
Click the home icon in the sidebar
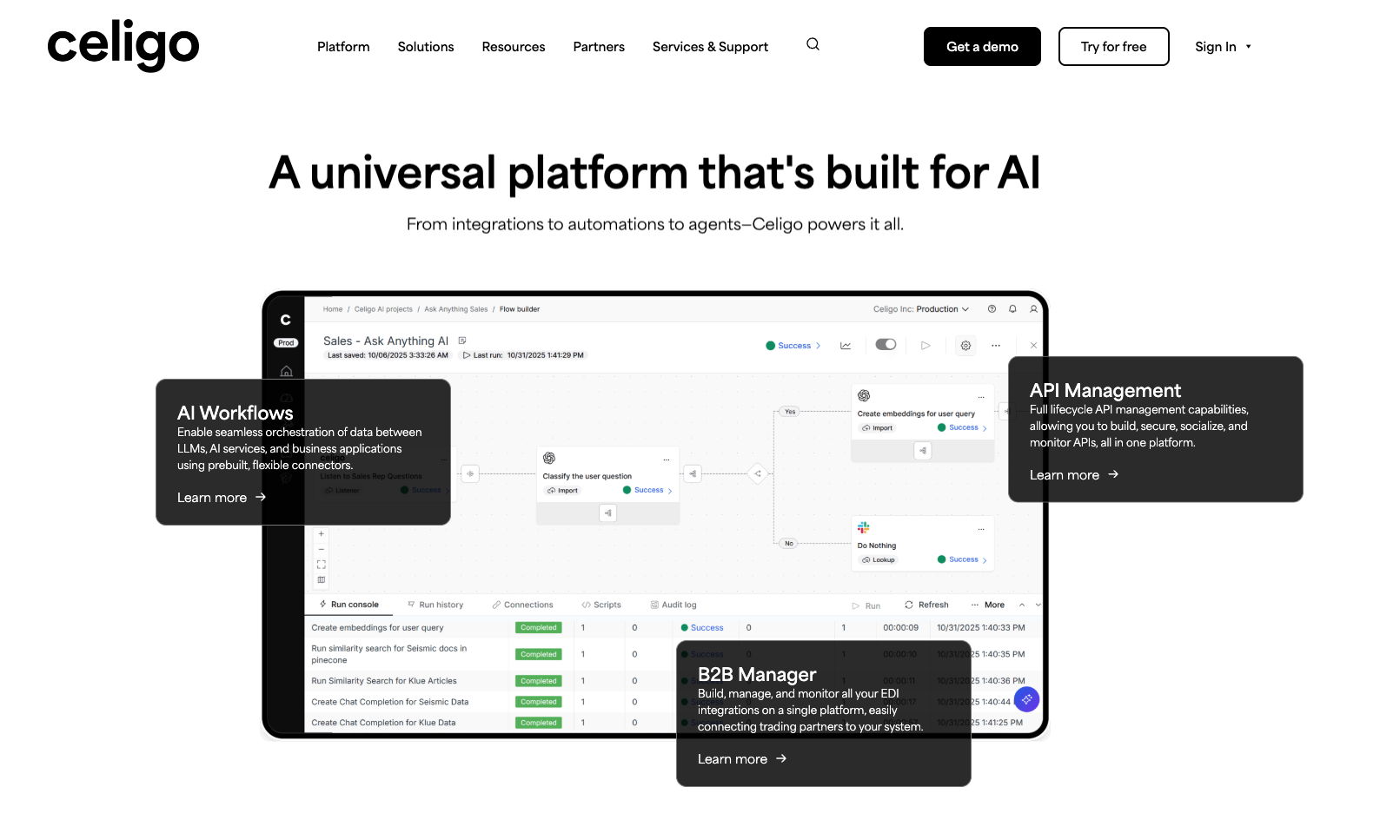[286, 371]
